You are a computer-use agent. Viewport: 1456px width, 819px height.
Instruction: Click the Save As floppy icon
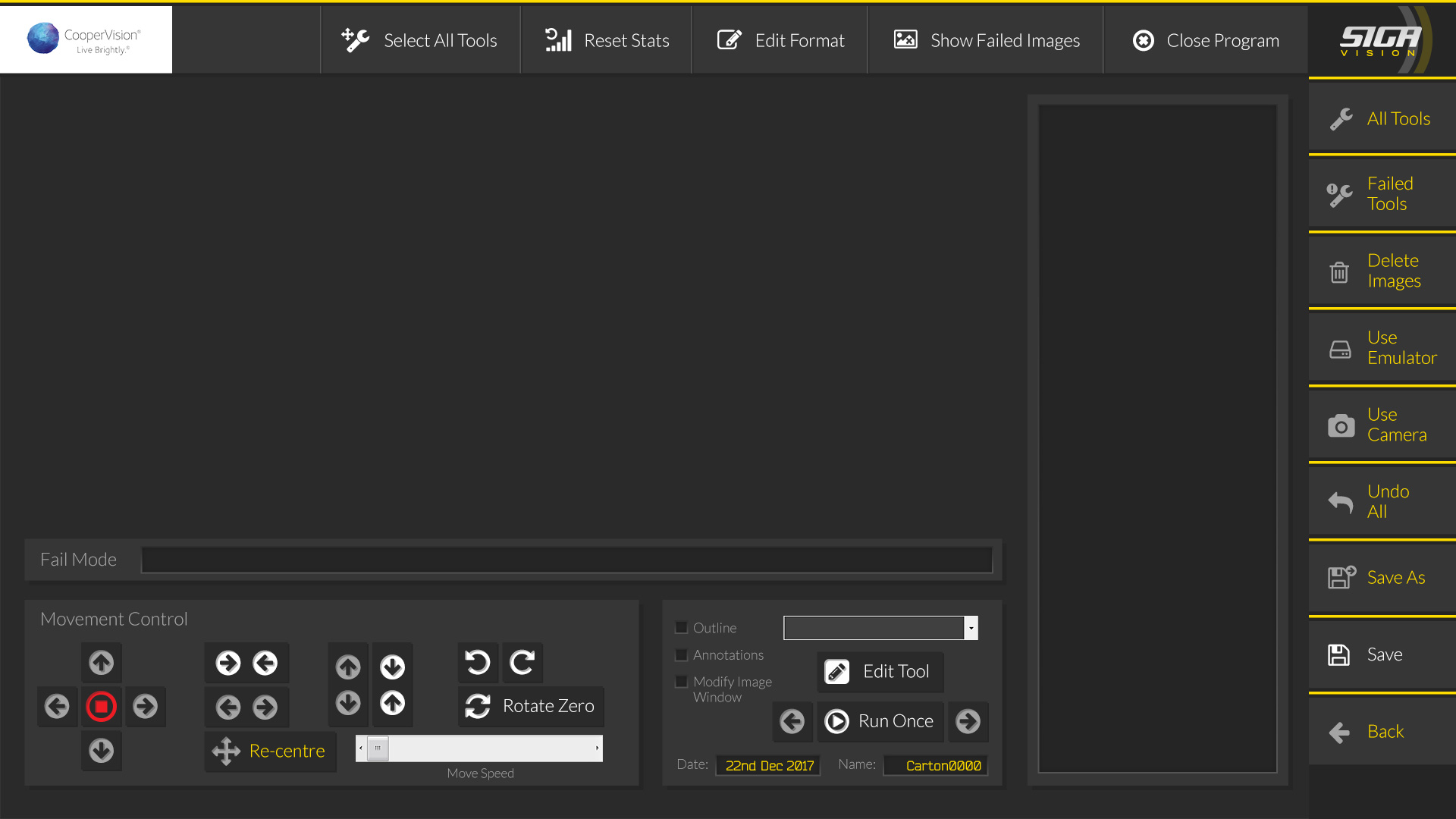1341,578
